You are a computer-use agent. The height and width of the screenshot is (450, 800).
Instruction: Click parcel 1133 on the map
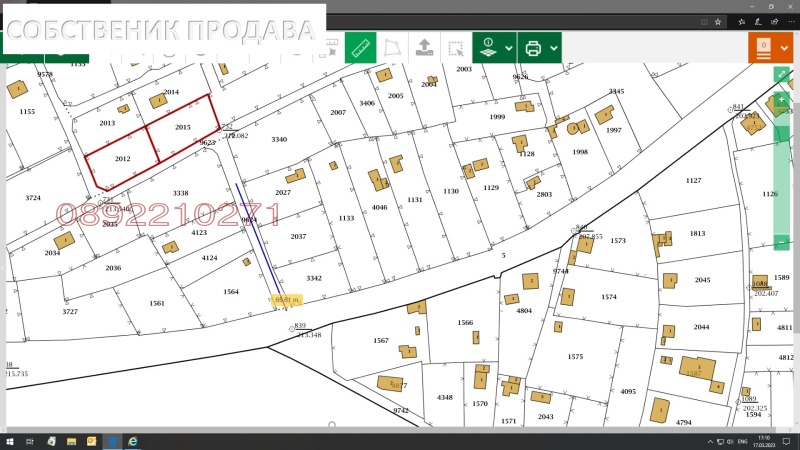(x=346, y=218)
